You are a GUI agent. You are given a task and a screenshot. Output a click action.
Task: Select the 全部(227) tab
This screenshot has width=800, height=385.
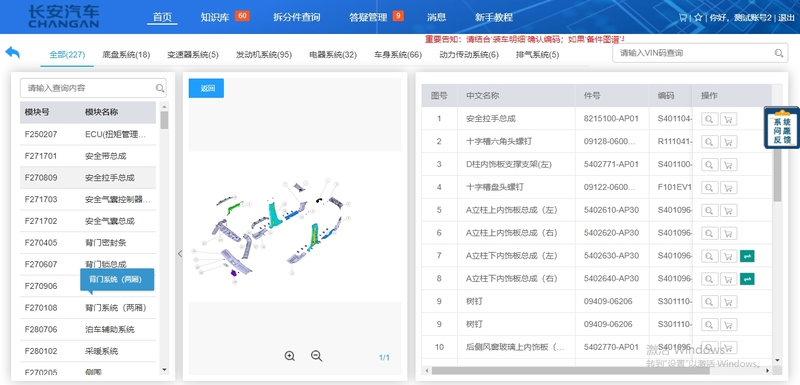pos(67,55)
